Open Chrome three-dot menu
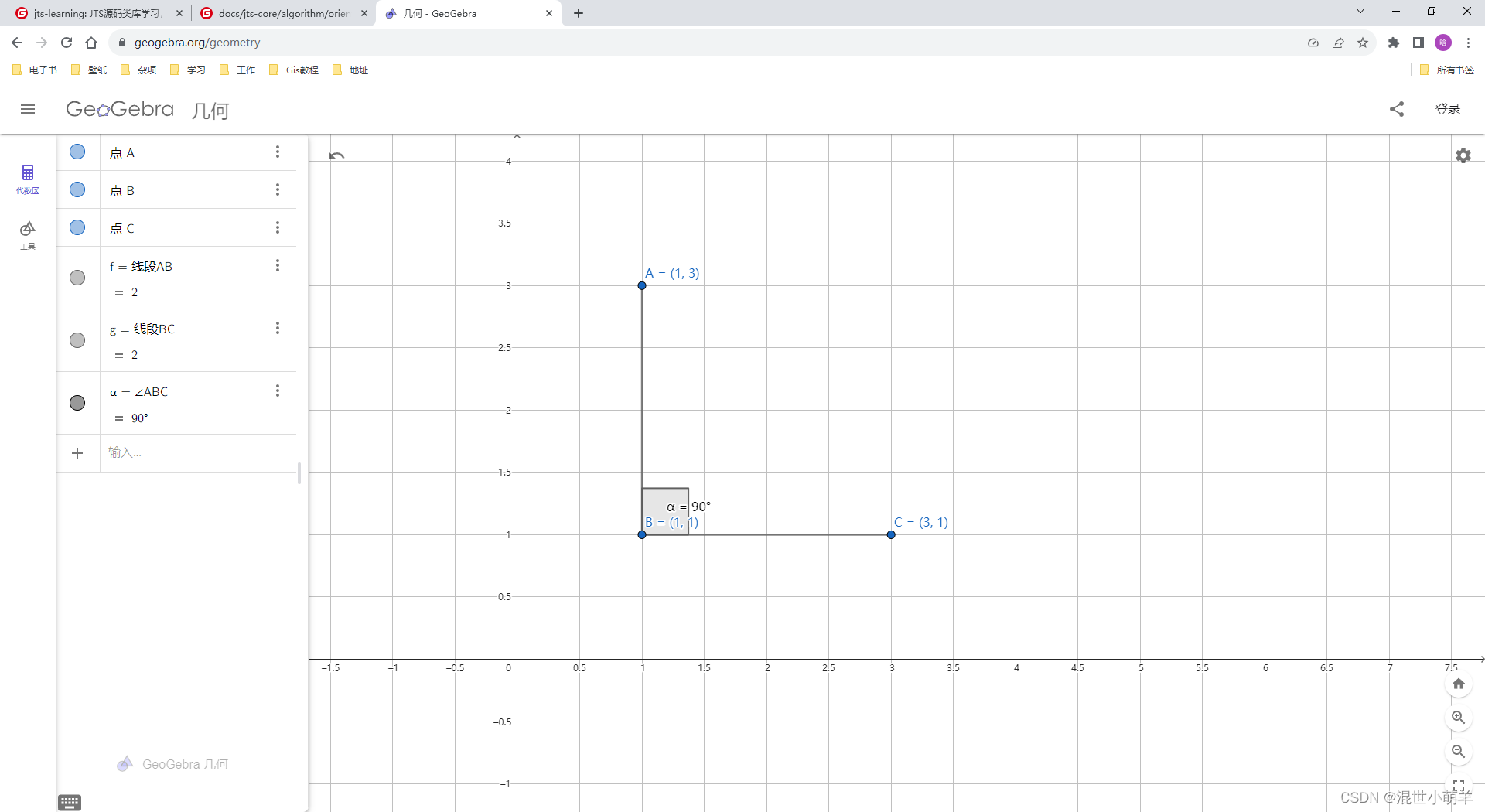The image size is (1485, 812). 1468,43
